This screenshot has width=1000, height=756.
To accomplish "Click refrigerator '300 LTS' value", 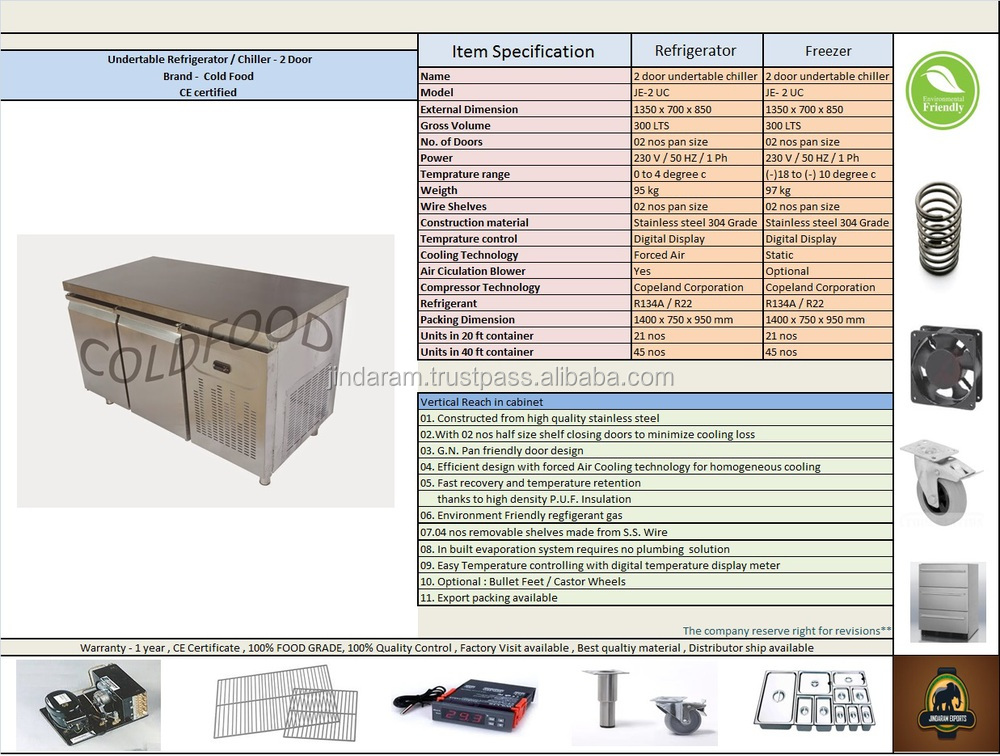I will 696,126.
